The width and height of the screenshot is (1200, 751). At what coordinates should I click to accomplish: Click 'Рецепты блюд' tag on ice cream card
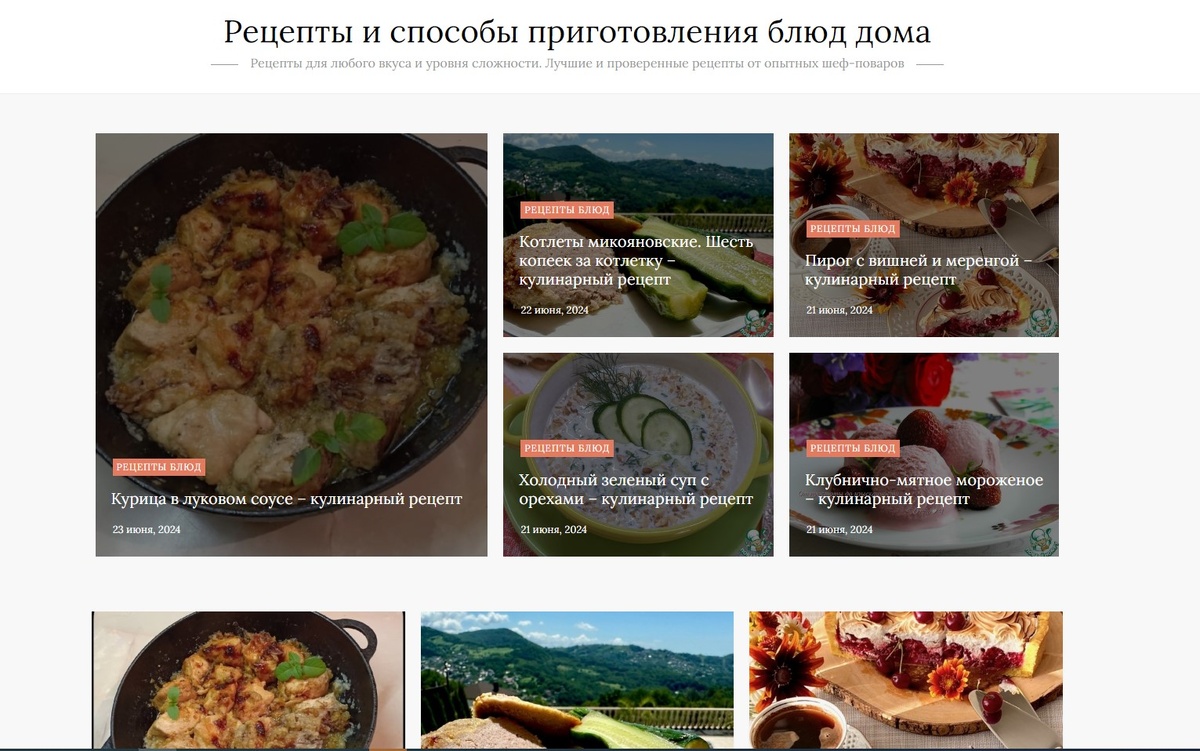853,448
